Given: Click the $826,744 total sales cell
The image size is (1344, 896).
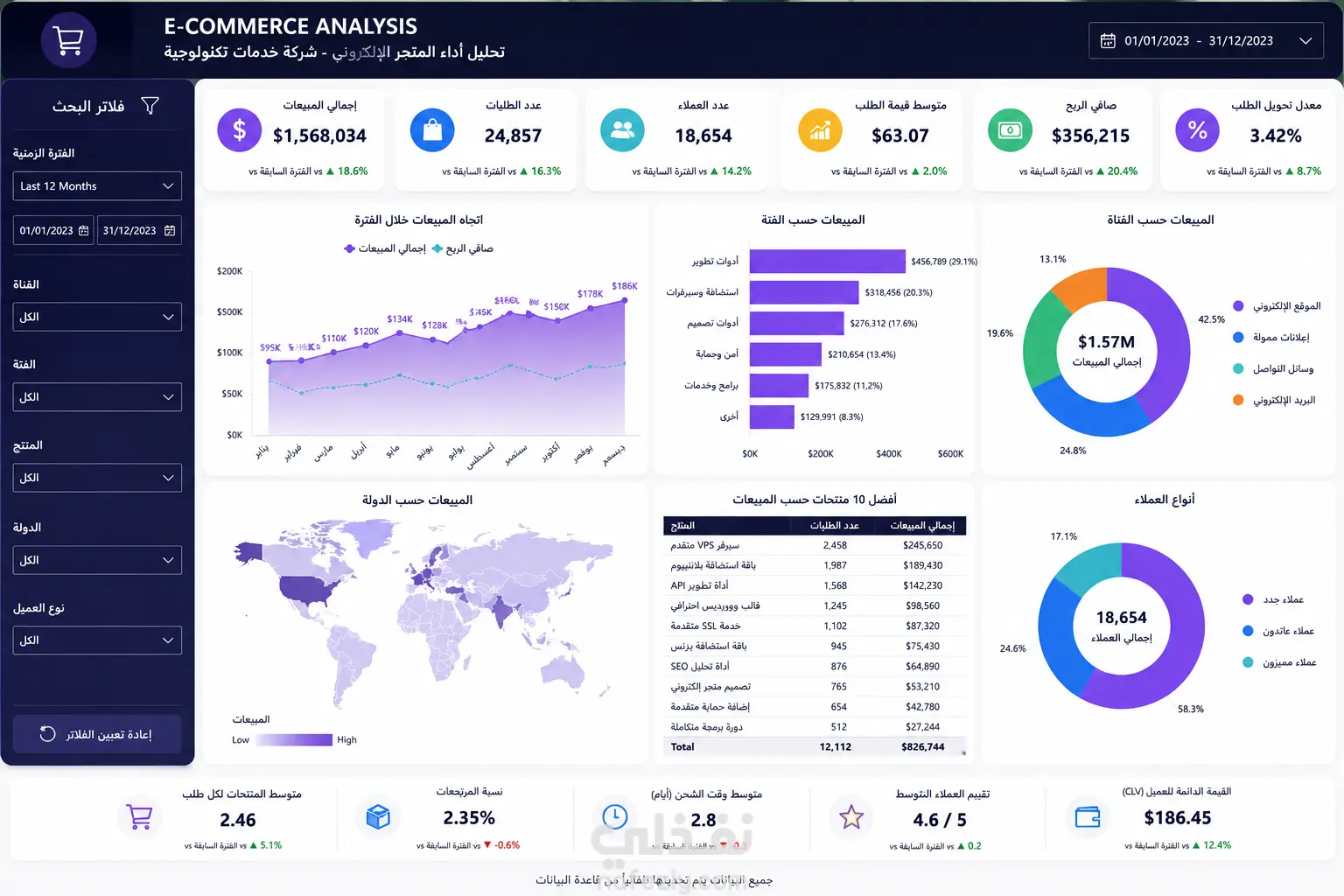Looking at the screenshot, I should 922,747.
